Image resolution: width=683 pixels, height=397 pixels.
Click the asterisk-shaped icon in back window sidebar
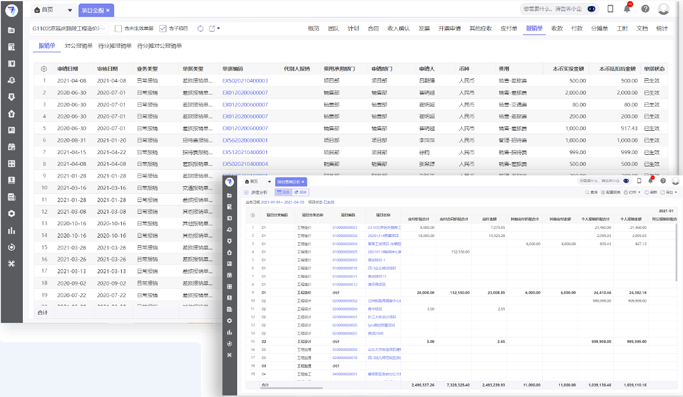pos(12,264)
